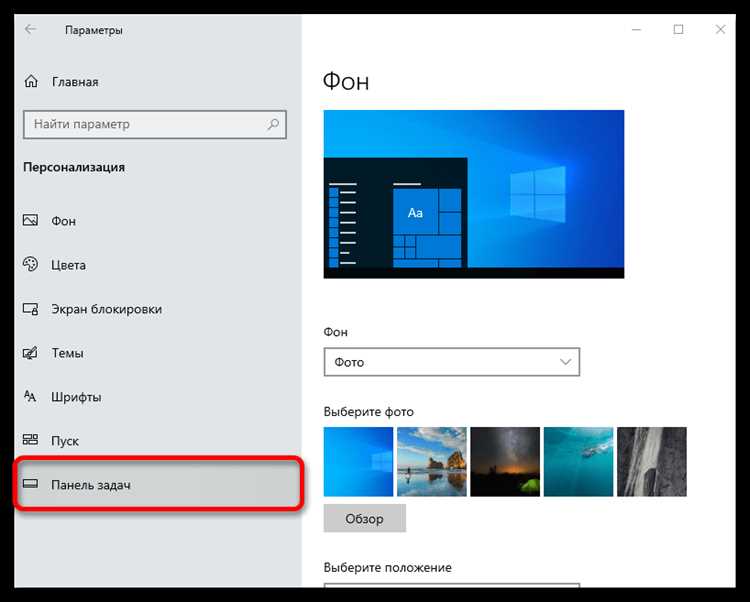Choose the night sky tent wallpaper thumbnail
Viewport: 750px width, 602px height.
click(505, 462)
